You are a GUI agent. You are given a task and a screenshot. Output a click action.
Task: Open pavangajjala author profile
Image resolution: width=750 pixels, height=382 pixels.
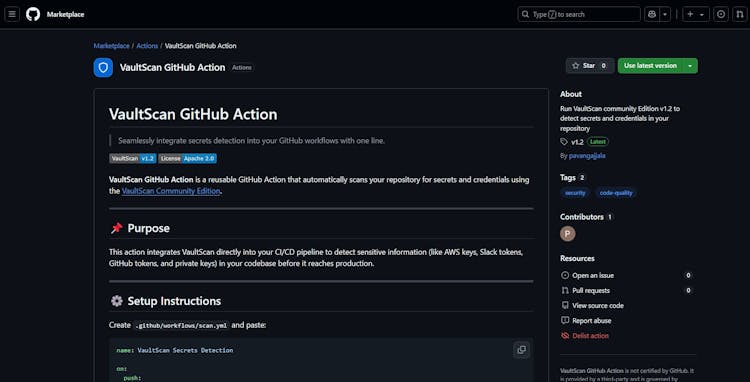(587, 156)
